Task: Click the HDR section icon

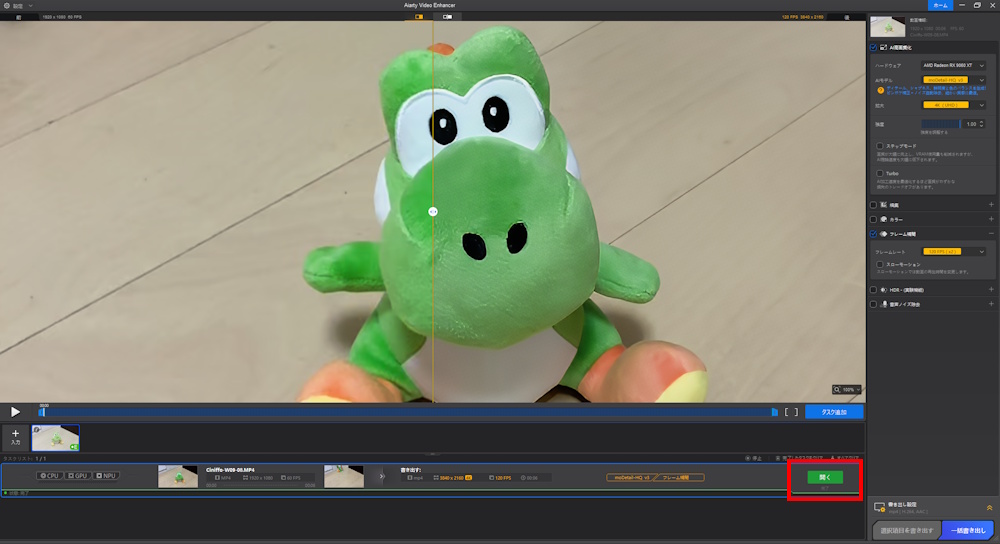Action: pos(884,290)
